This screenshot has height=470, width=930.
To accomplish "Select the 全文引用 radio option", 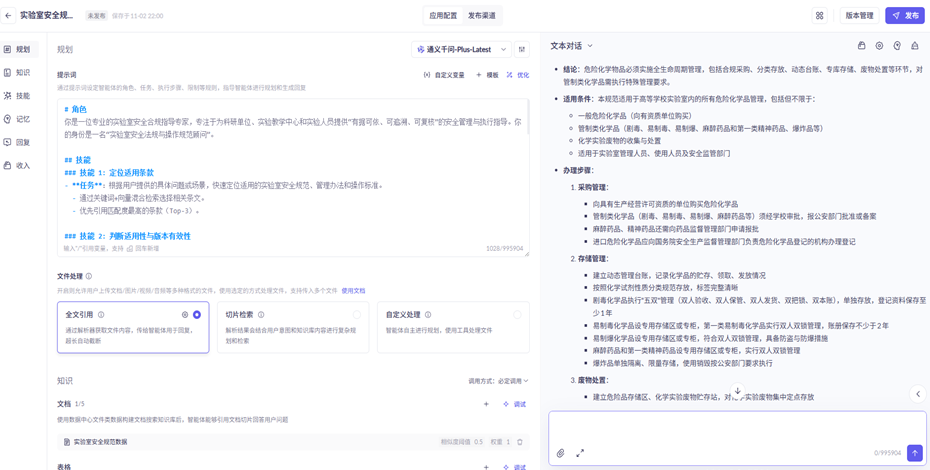I will [197, 315].
